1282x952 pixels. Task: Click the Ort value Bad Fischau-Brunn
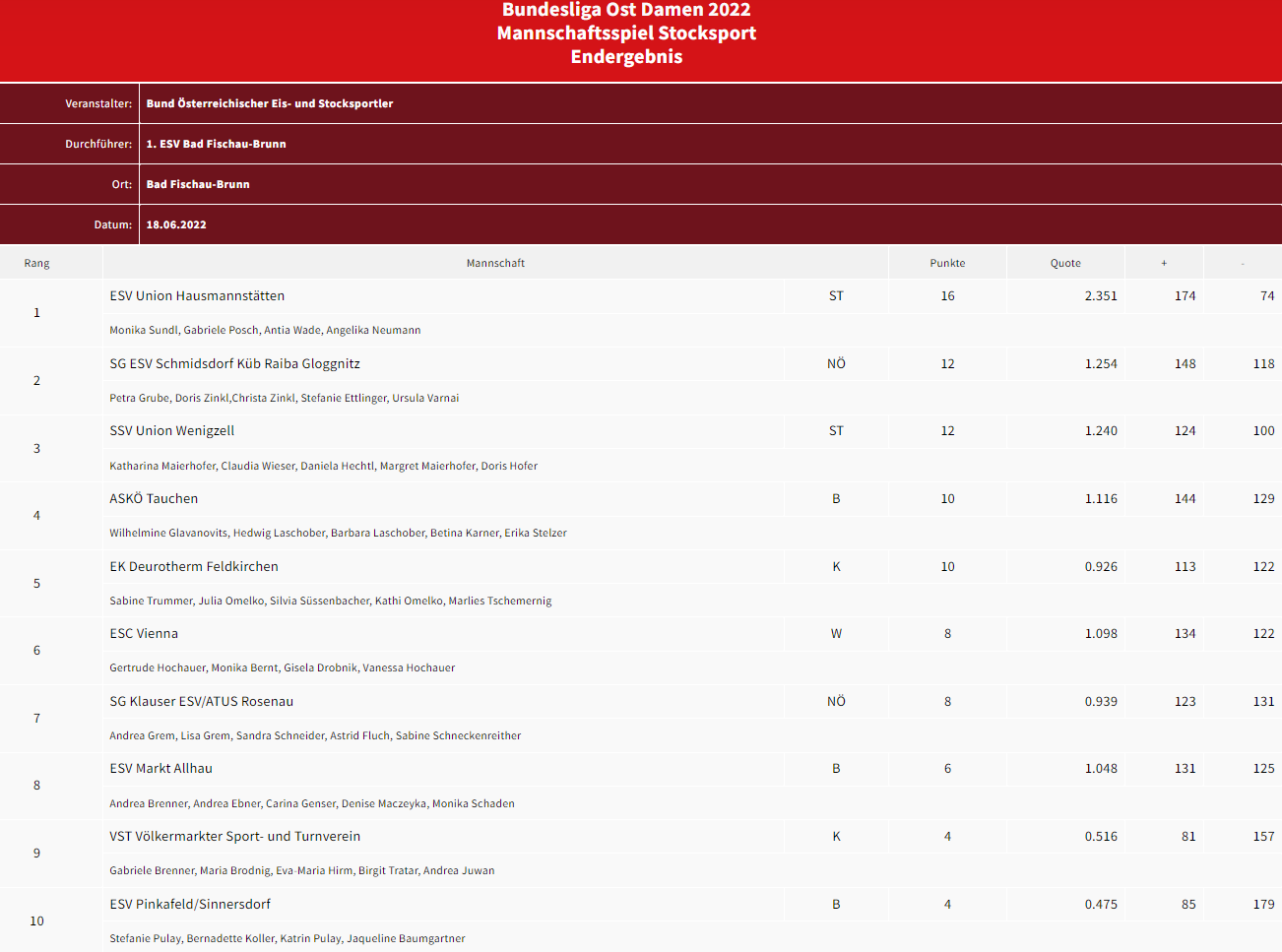coord(198,184)
